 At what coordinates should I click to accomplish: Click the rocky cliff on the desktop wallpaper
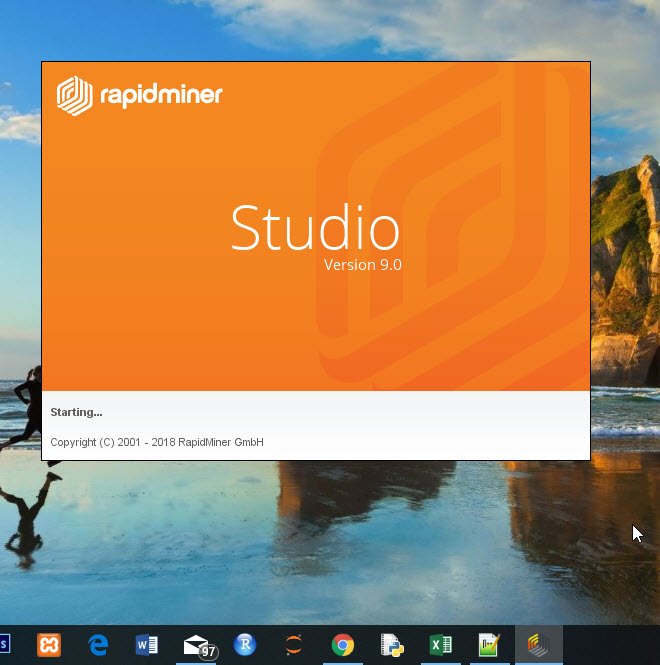click(x=626, y=271)
